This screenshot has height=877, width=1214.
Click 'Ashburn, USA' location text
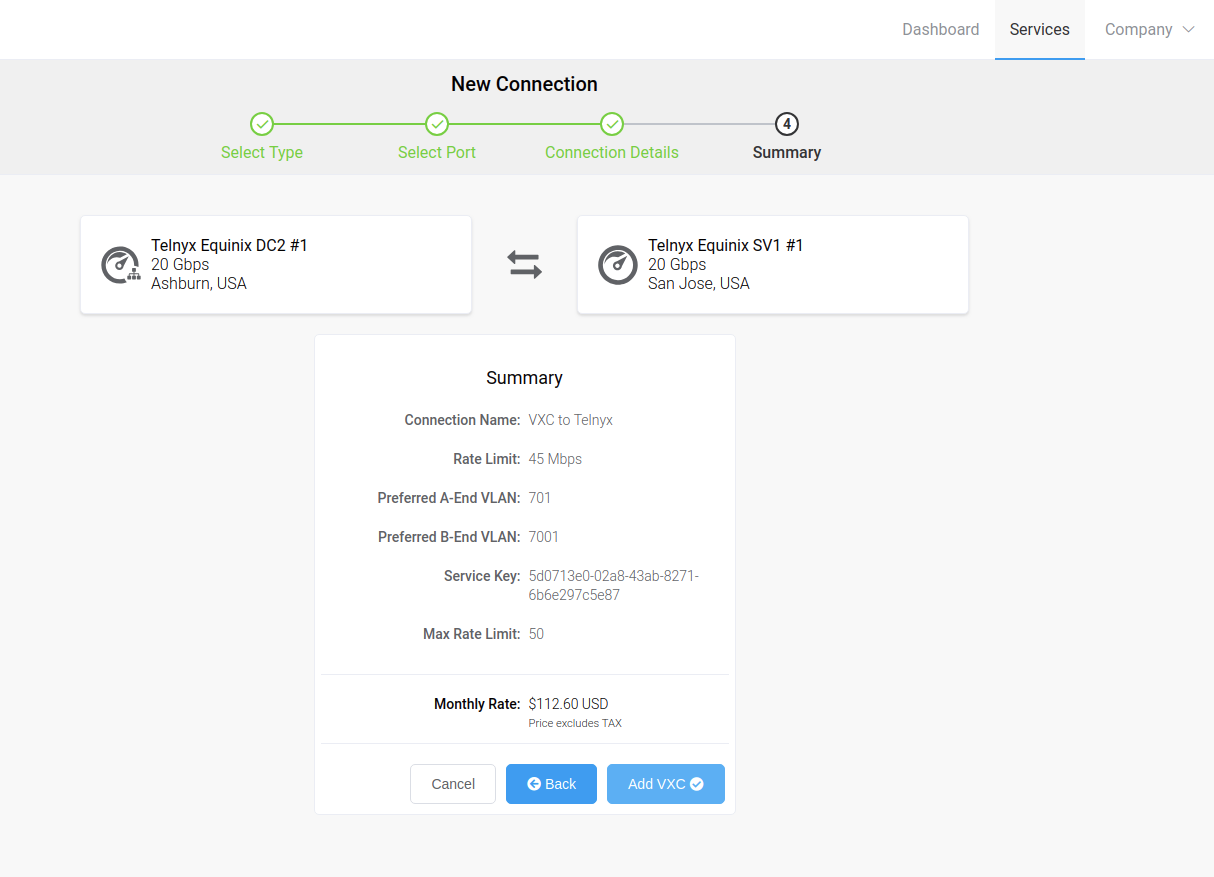pyautogui.click(x=199, y=284)
